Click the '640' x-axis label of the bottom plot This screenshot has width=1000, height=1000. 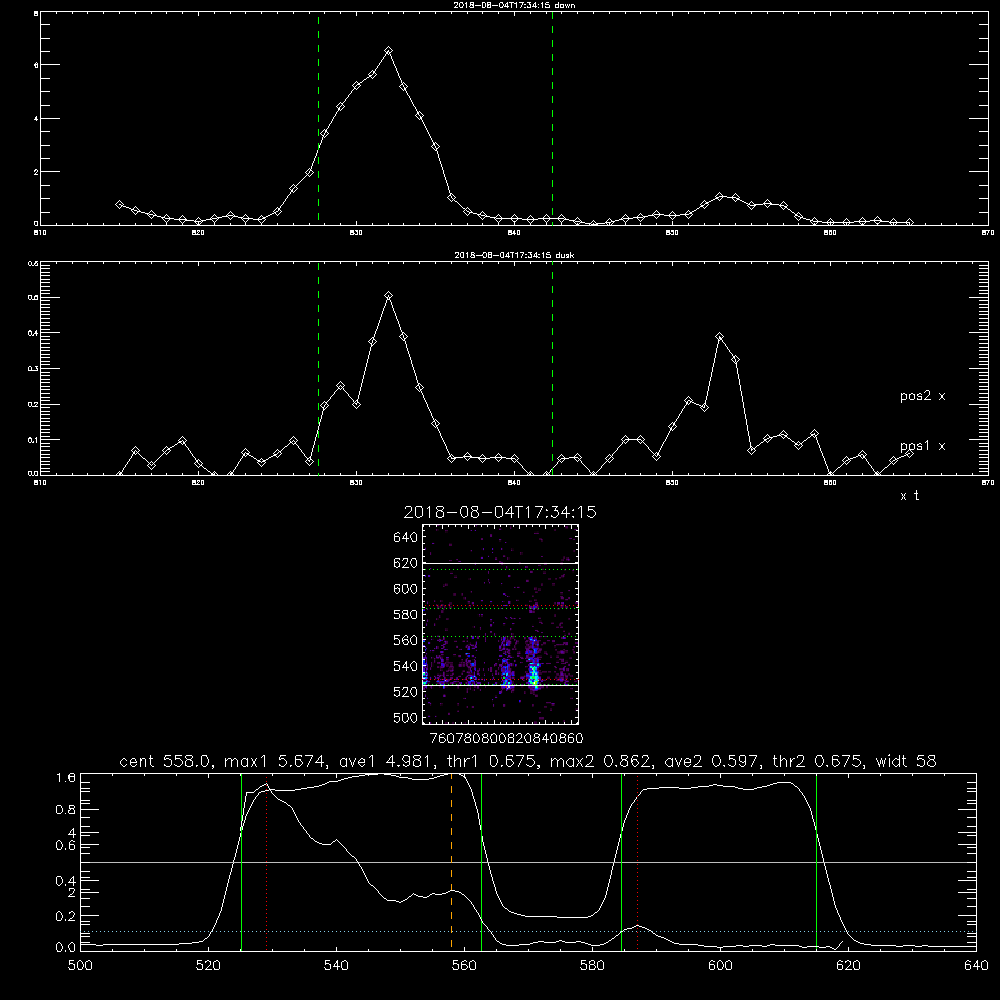click(x=976, y=966)
